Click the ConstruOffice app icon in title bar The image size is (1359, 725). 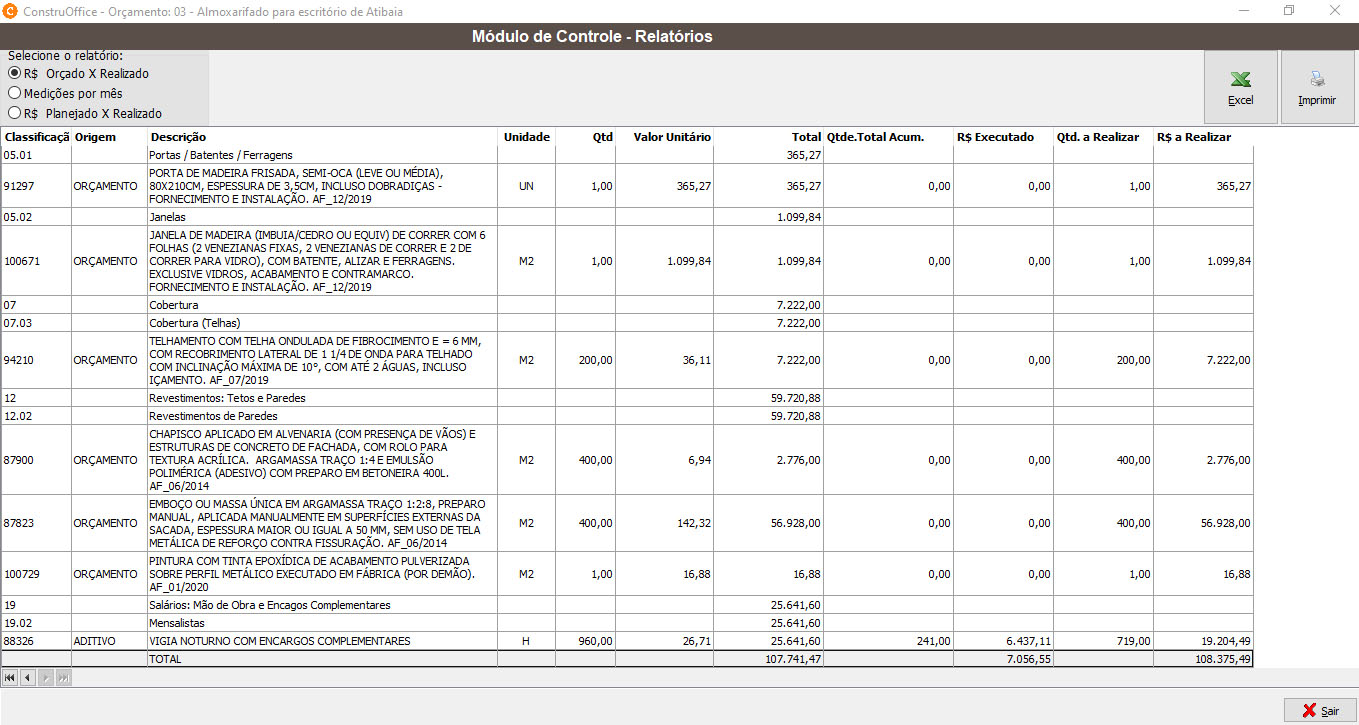click(x=11, y=11)
